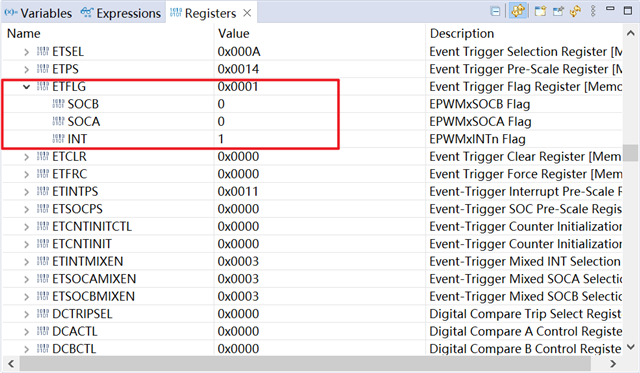Expand the ETCNTINITCTL register
Viewport: 640px width, 373px height.
(x=27, y=227)
